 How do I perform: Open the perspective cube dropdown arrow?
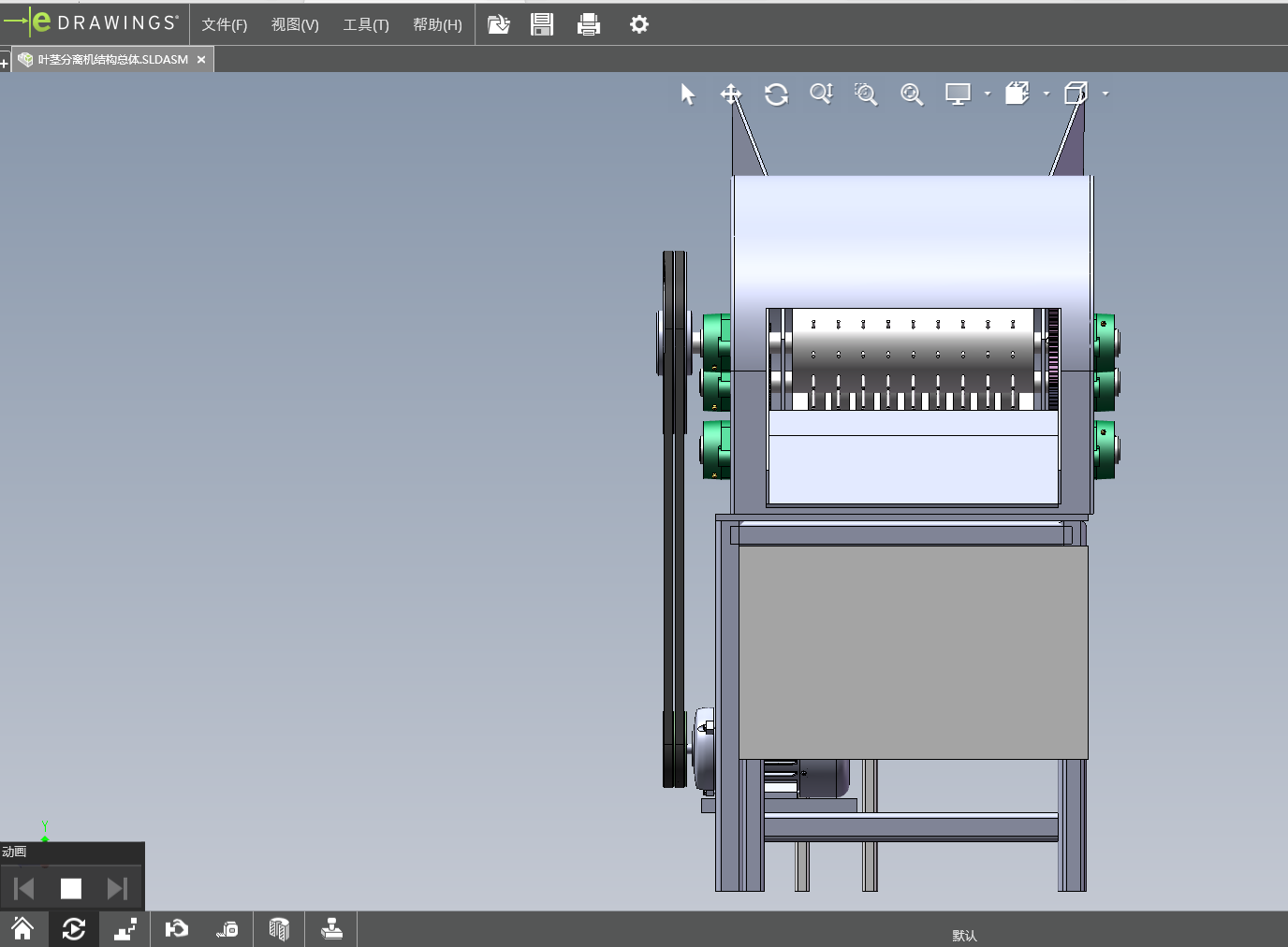coord(1105,94)
